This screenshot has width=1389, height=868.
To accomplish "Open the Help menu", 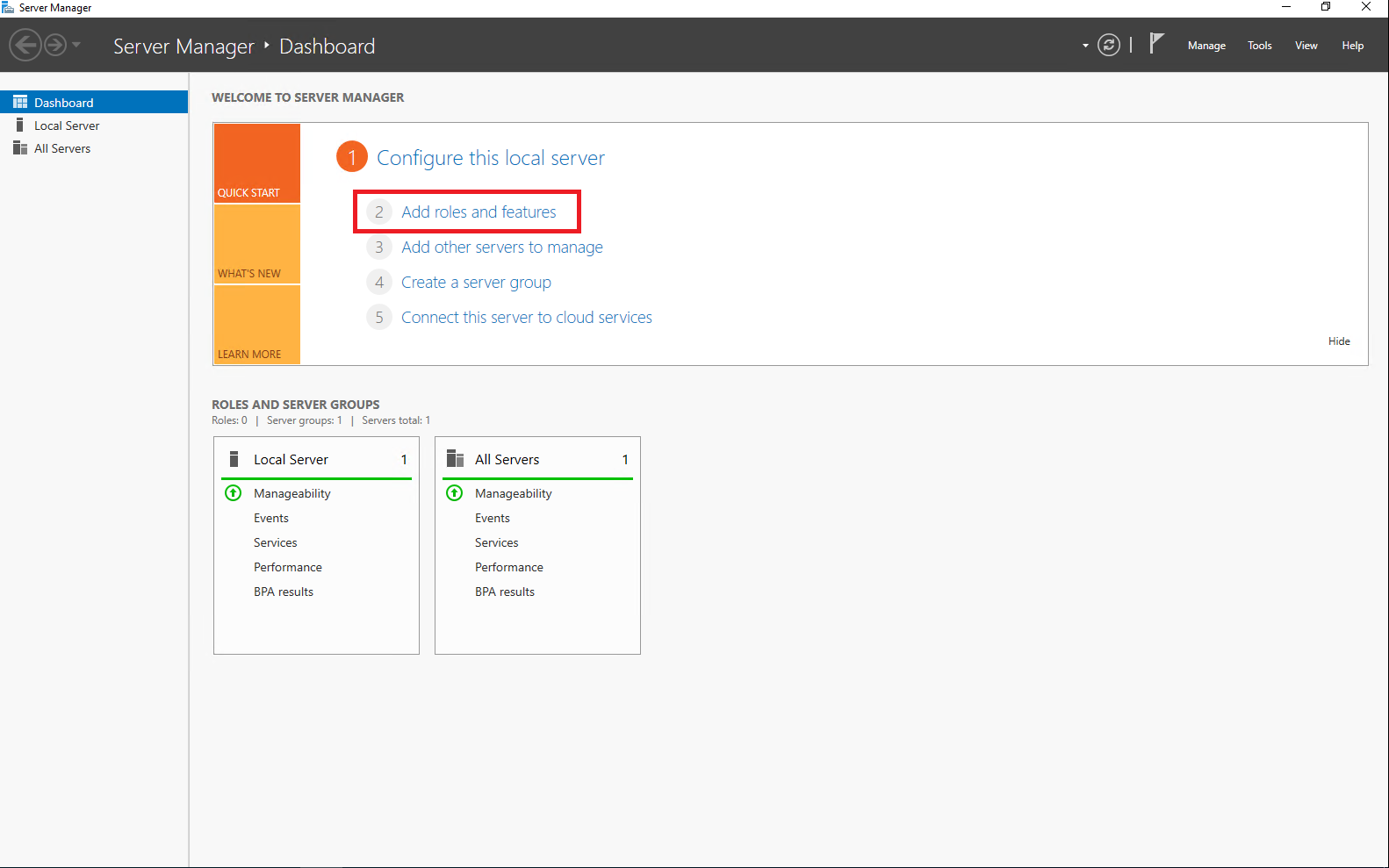I will pos(1352,46).
